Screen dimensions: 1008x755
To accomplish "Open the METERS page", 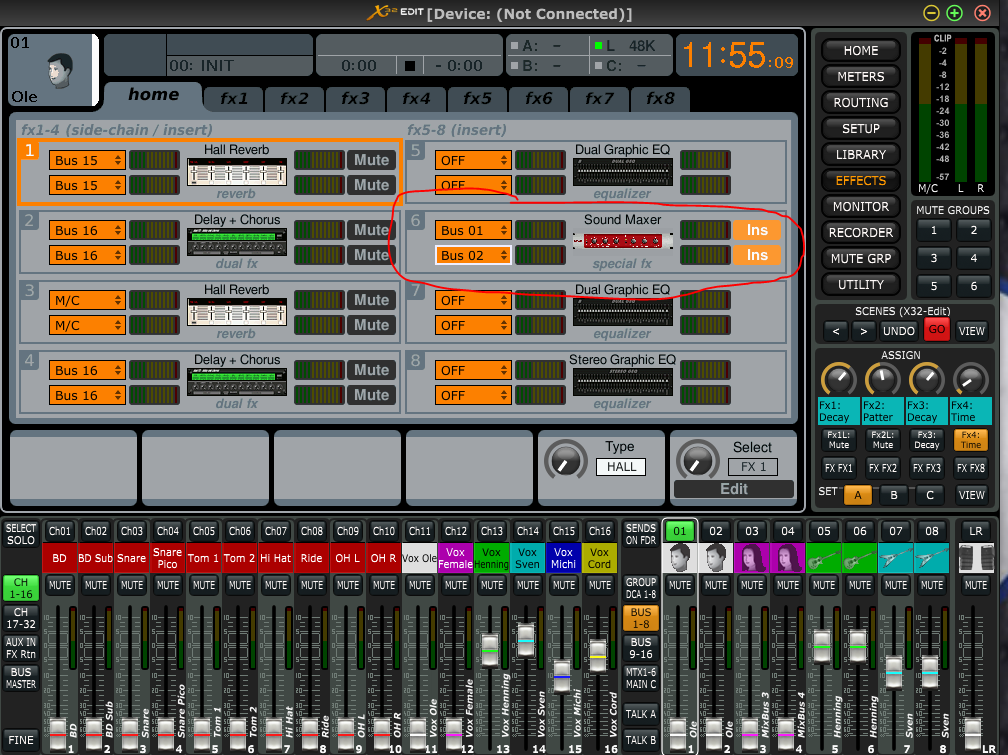I will coord(860,77).
